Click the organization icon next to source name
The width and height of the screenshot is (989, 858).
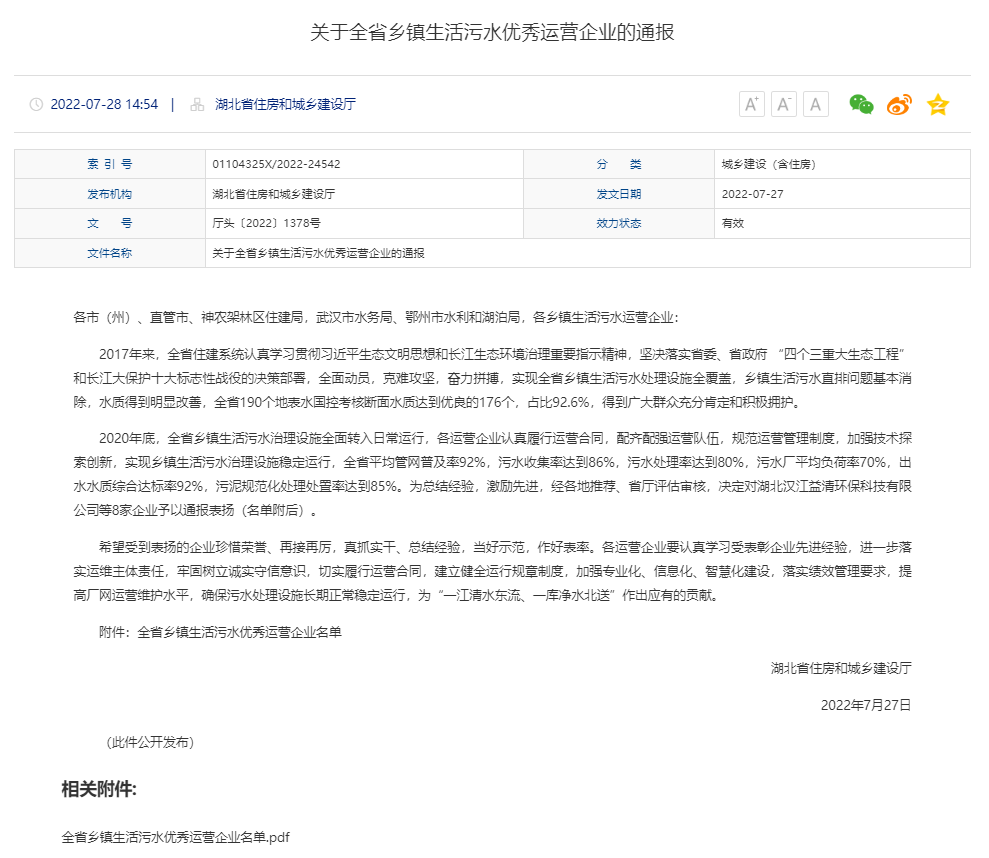pos(197,104)
